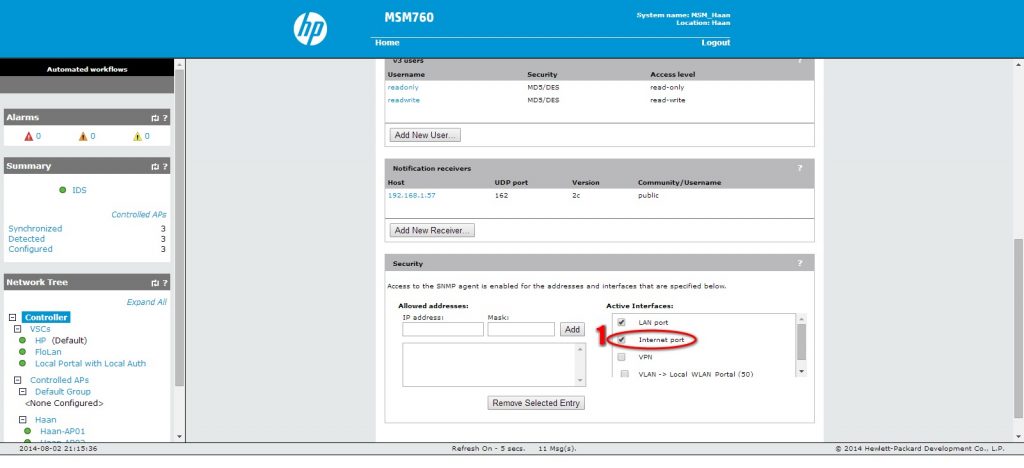Click the Add New Receiver button
Screen dimensions: 1024x468
point(432,230)
